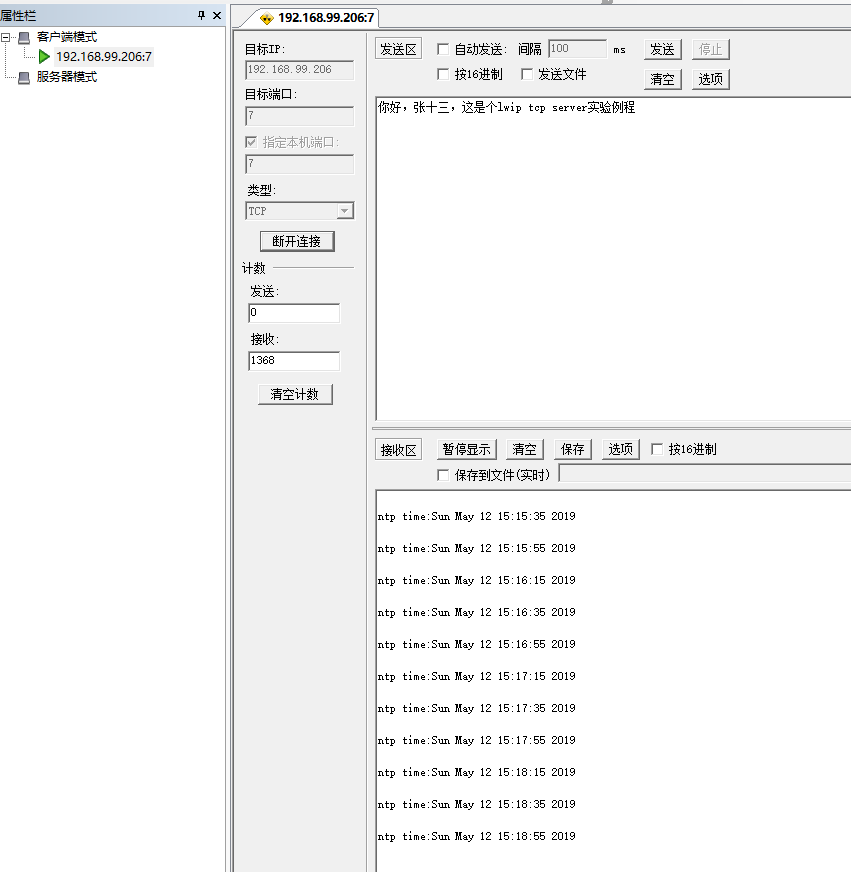Collapse the 客户端模式 tree node

click(x=8, y=37)
